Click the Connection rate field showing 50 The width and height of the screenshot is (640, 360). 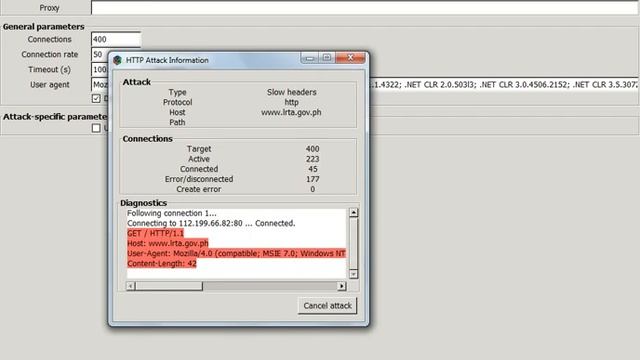(x=99, y=54)
